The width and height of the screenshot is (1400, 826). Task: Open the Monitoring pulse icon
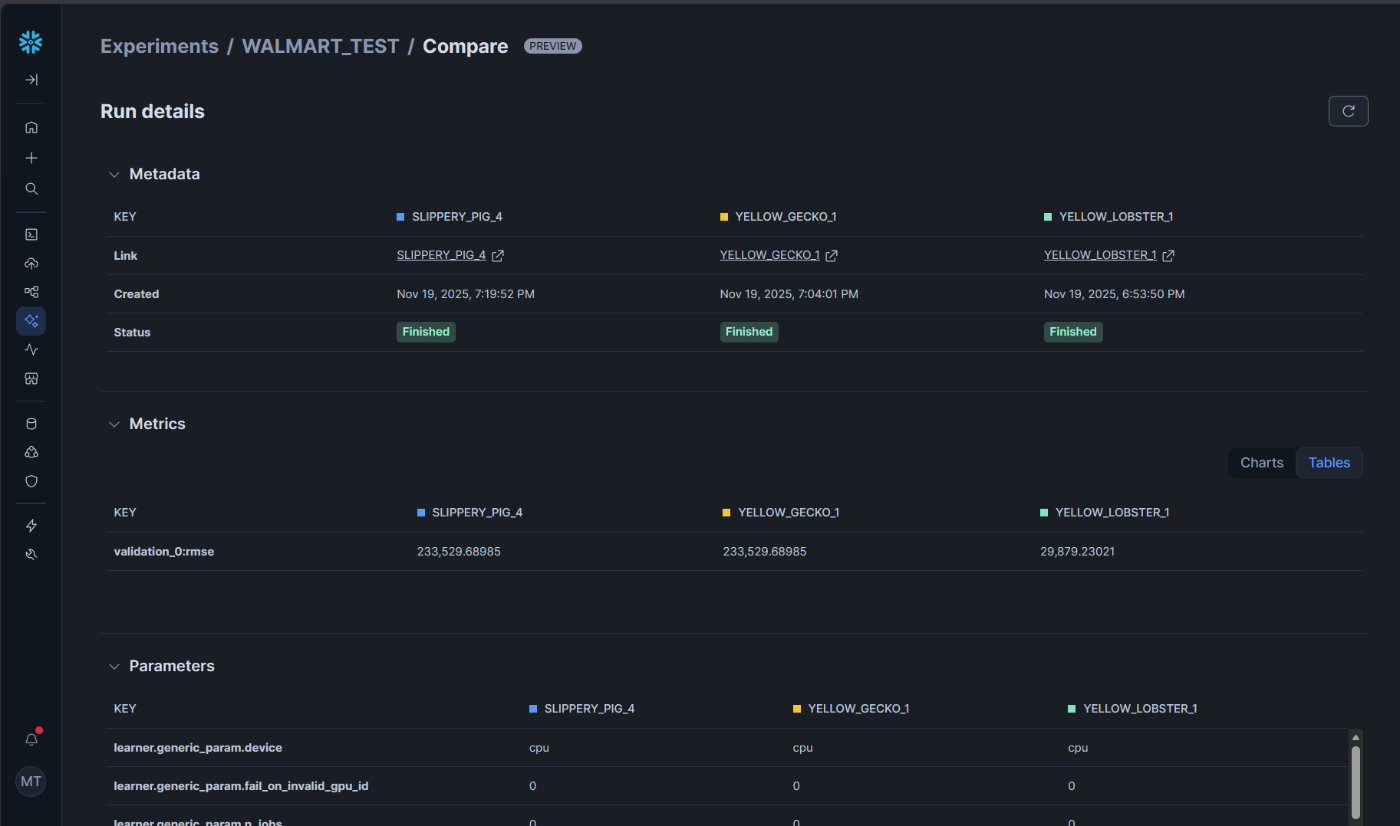31,350
